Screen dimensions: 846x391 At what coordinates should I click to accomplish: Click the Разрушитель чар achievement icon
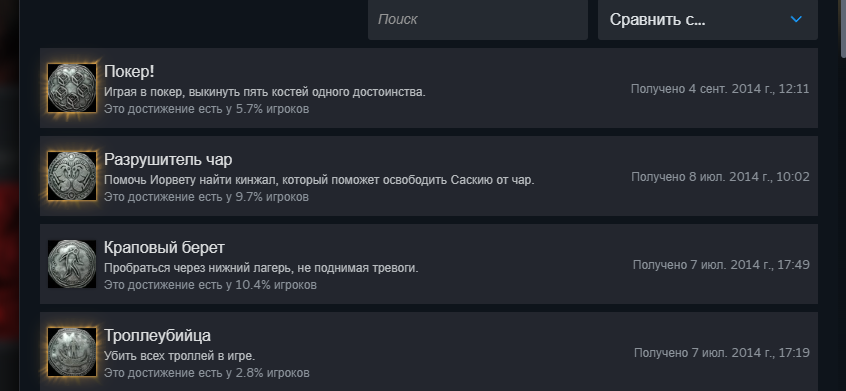(72, 176)
